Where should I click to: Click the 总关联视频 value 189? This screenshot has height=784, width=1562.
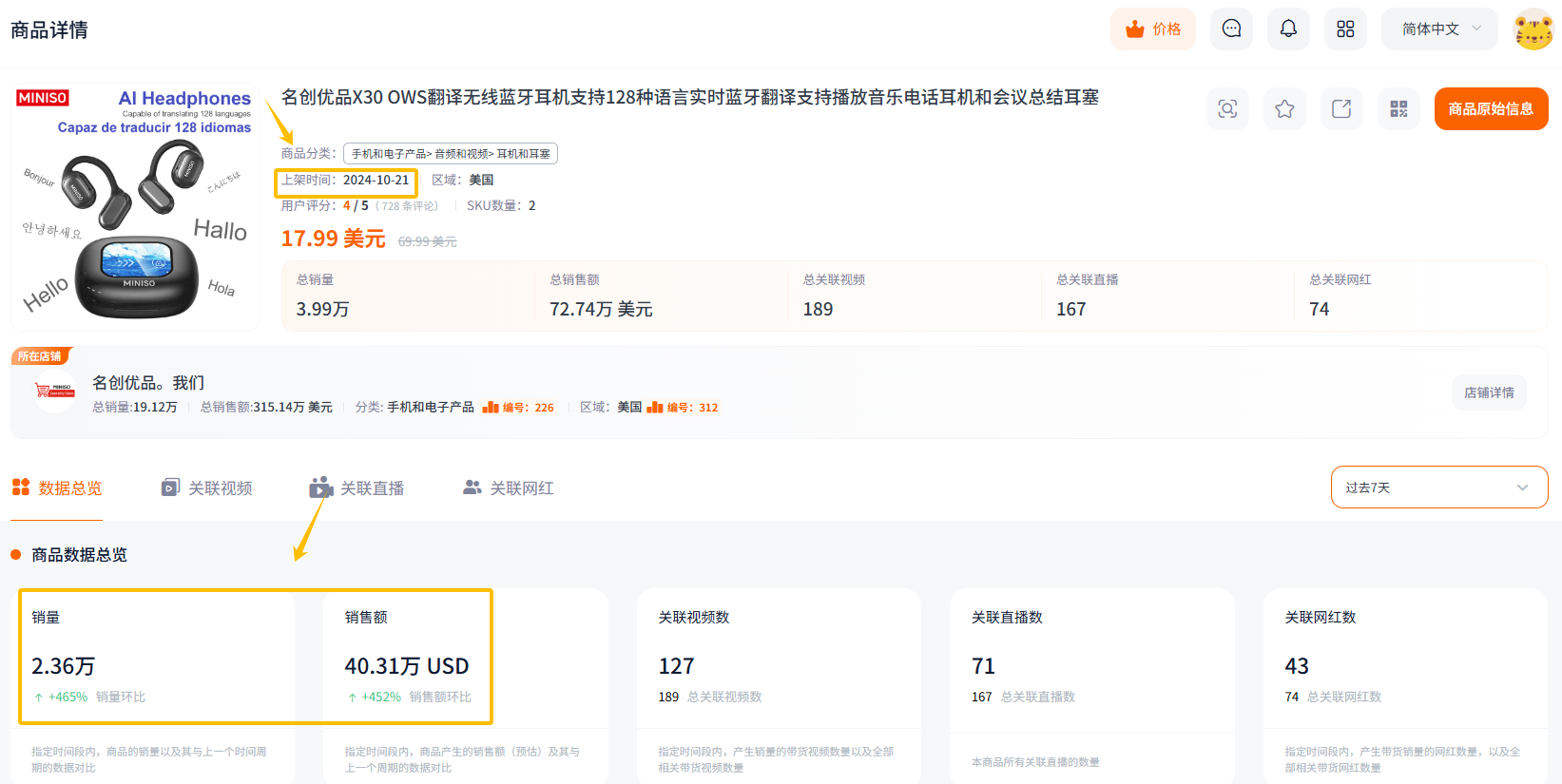[818, 309]
